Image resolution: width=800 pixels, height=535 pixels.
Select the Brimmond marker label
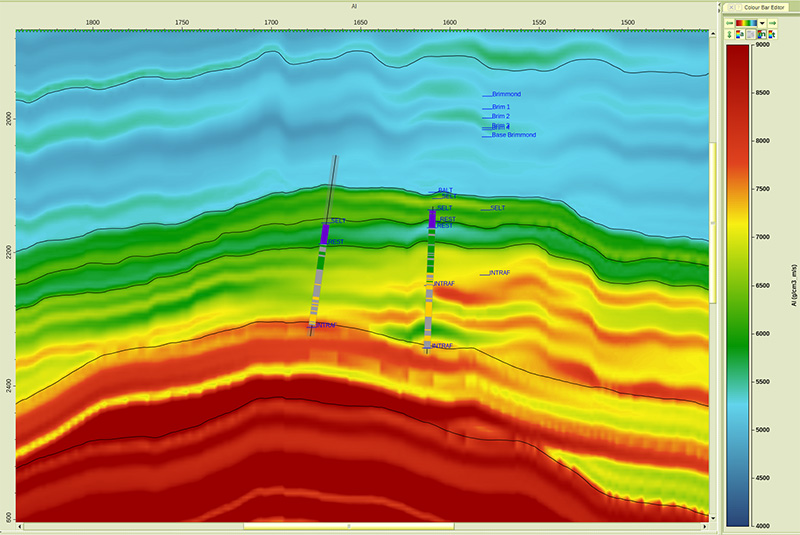[x=506, y=95]
